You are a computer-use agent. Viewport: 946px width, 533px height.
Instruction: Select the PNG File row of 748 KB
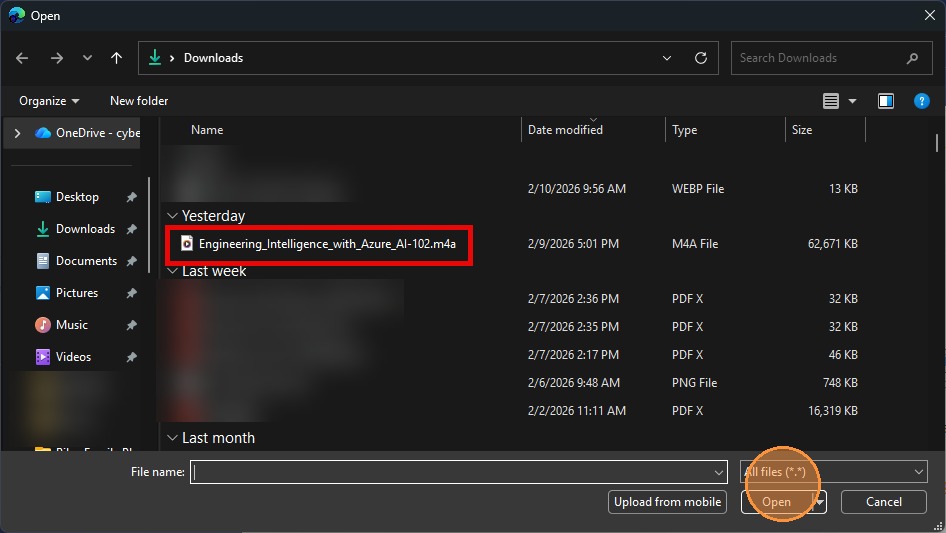[513, 383]
